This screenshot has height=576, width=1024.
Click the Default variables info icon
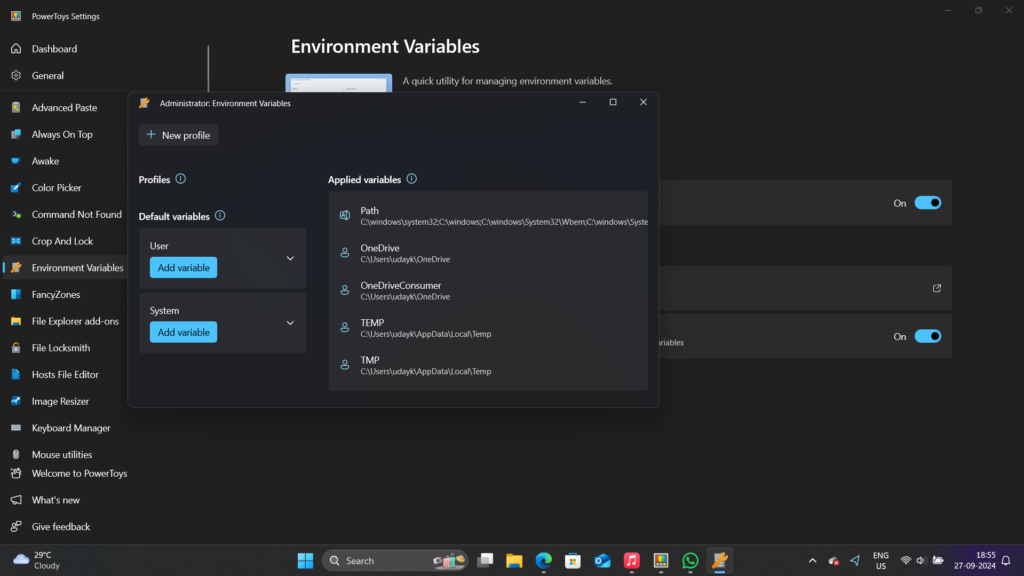pyautogui.click(x=220, y=216)
